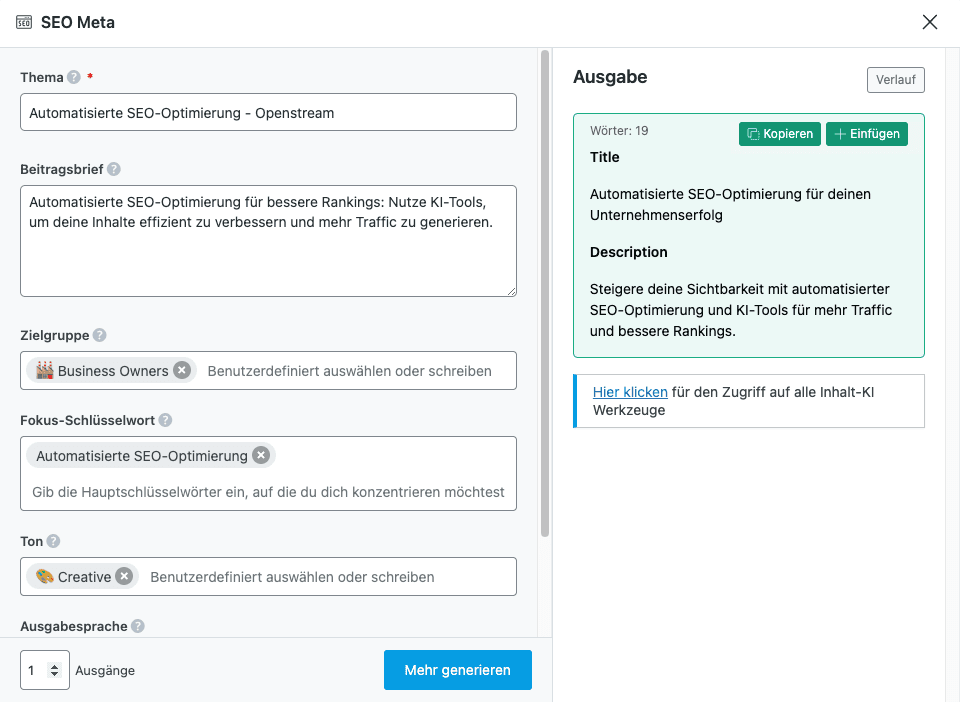Screen dimensions: 960x726
Task: Open the Zielgruppe selection field
Action: (x=350, y=371)
